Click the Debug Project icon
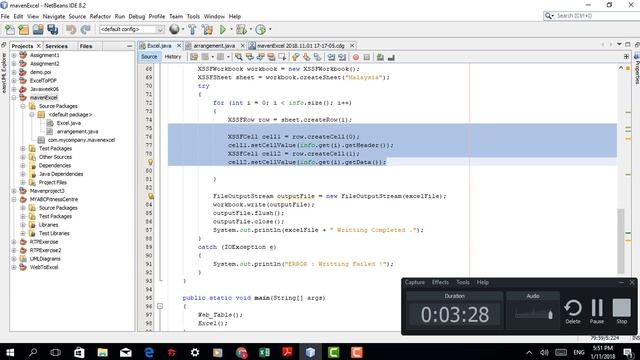Viewport: 640px width, 360px height. [241, 29]
